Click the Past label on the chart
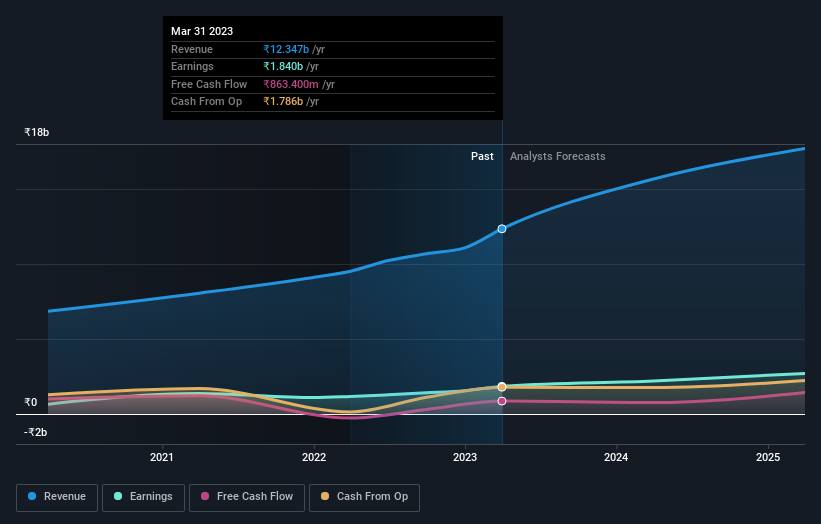The height and width of the screenshot is (524, 821). tap(482, 156)
